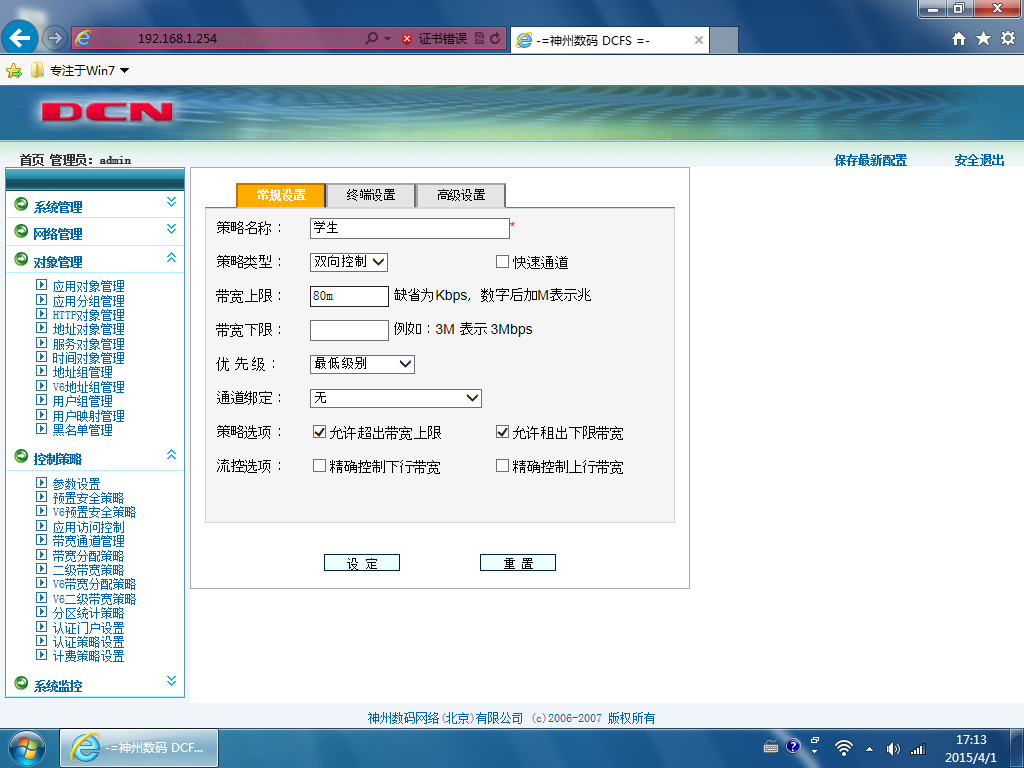Click arrow icon next to 应用对象管理
Screen dimensions: 1024x768
(41, 285)
